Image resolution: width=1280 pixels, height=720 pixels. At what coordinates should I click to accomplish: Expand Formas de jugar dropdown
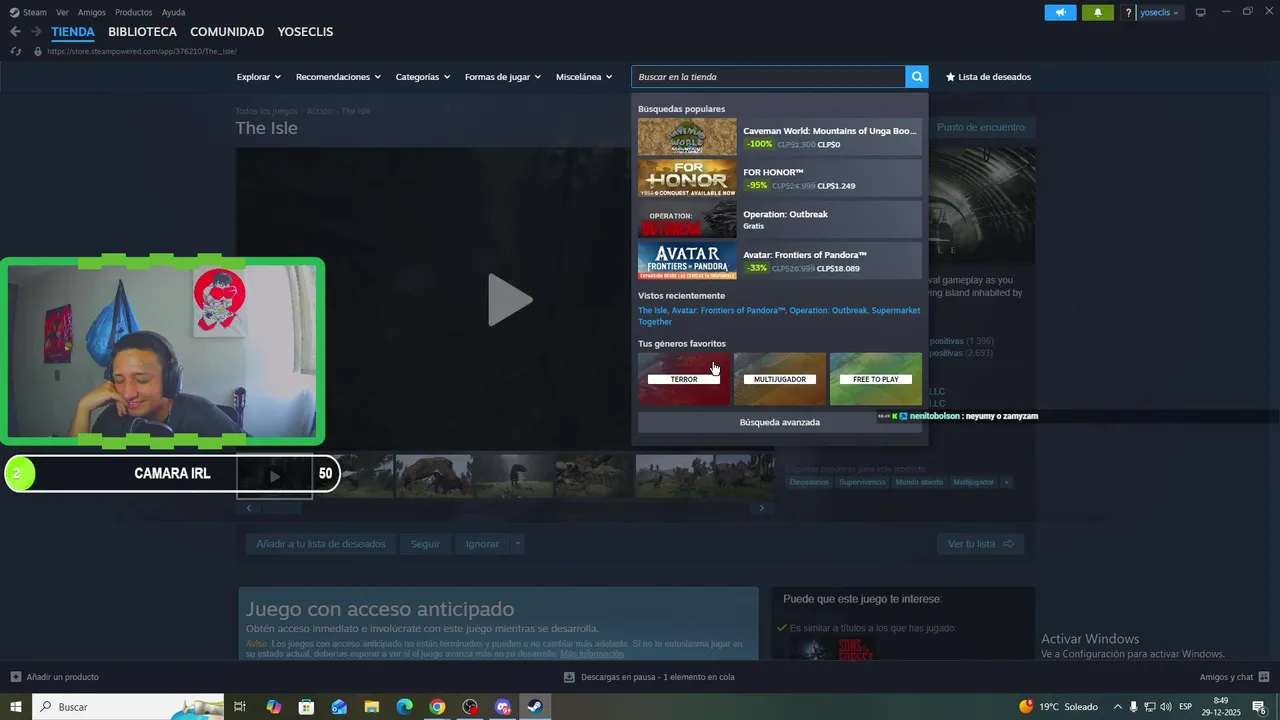click(502, 77)
